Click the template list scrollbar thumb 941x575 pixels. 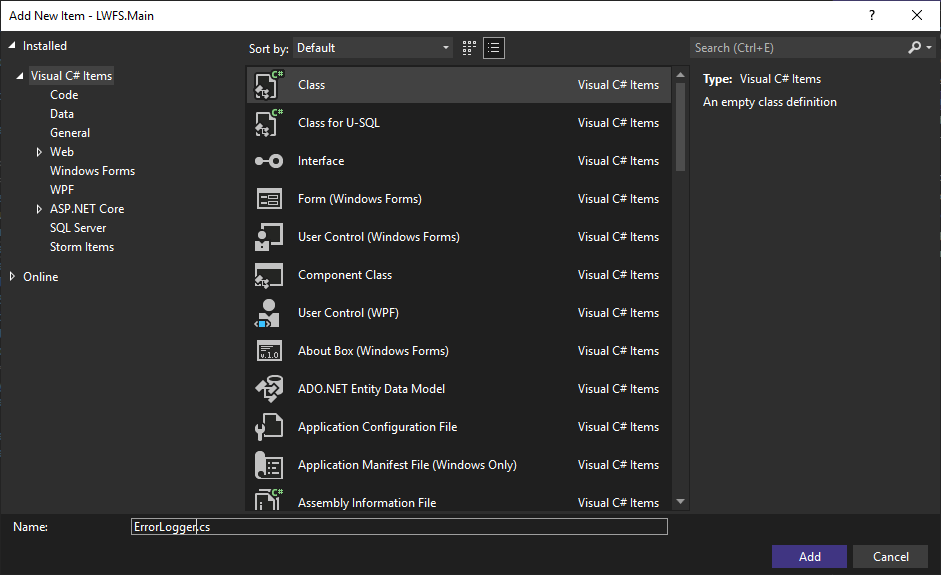pyautogui.click(x=680, y=127)
